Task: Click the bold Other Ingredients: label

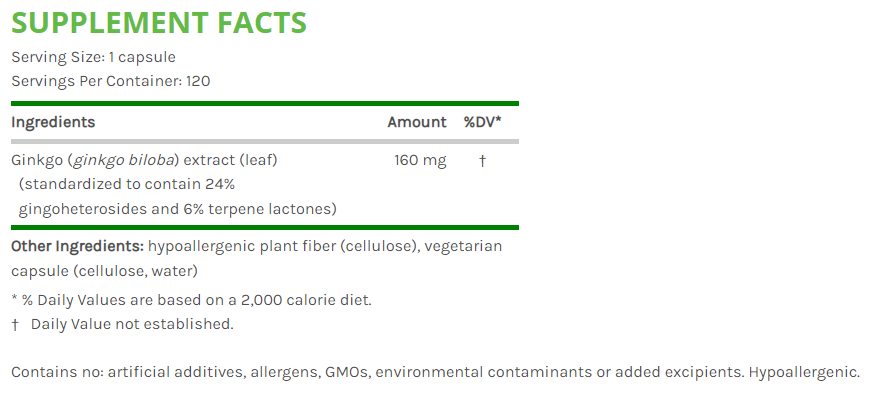Action: coord(77,246)
